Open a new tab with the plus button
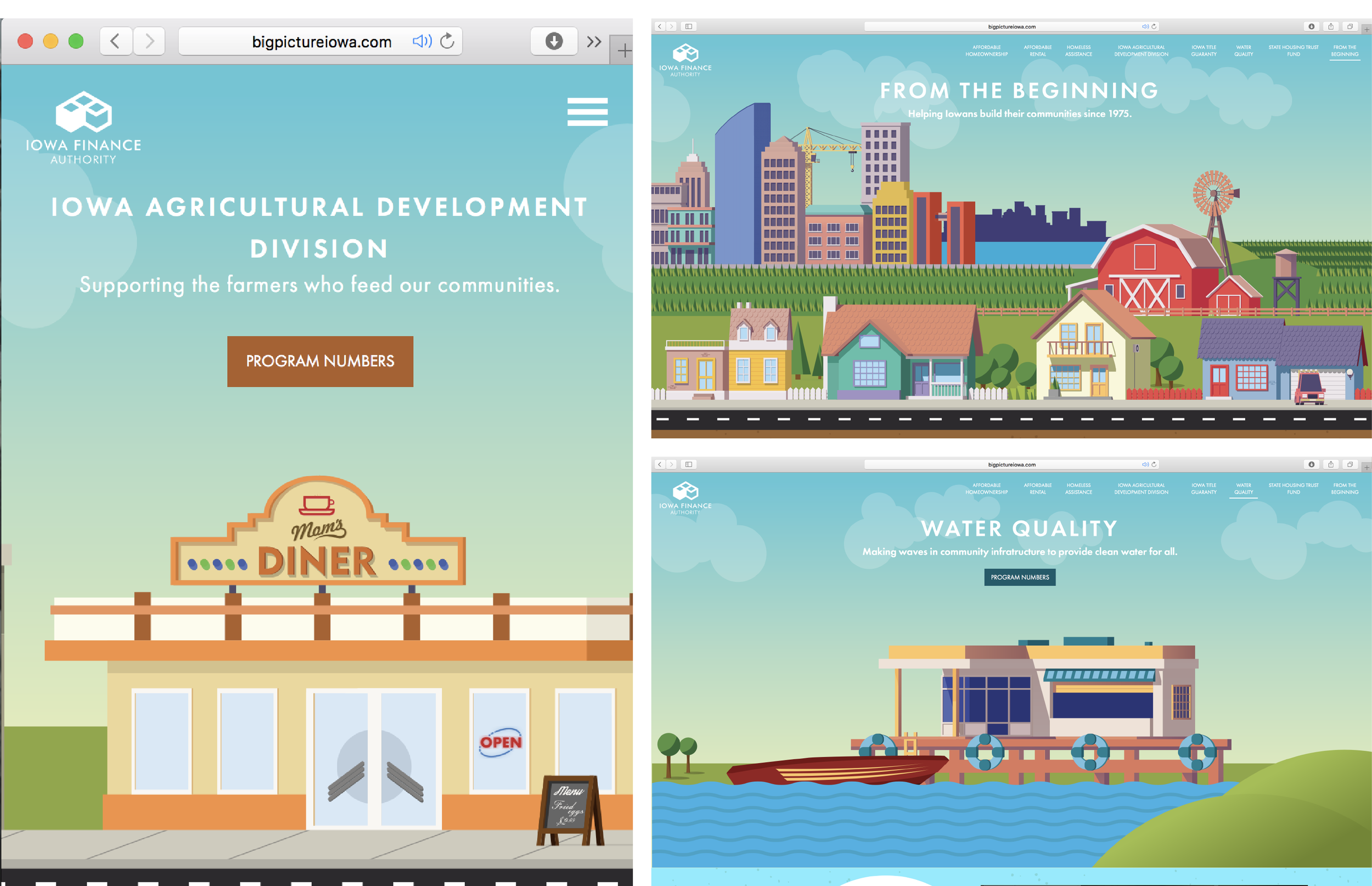 coord(625,50)
